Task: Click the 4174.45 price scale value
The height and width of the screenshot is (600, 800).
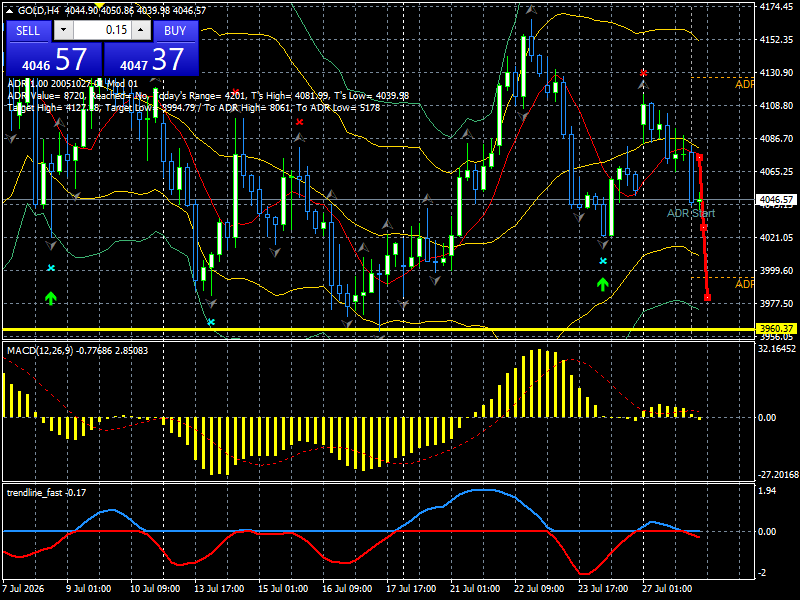Action: pos(776,7)
